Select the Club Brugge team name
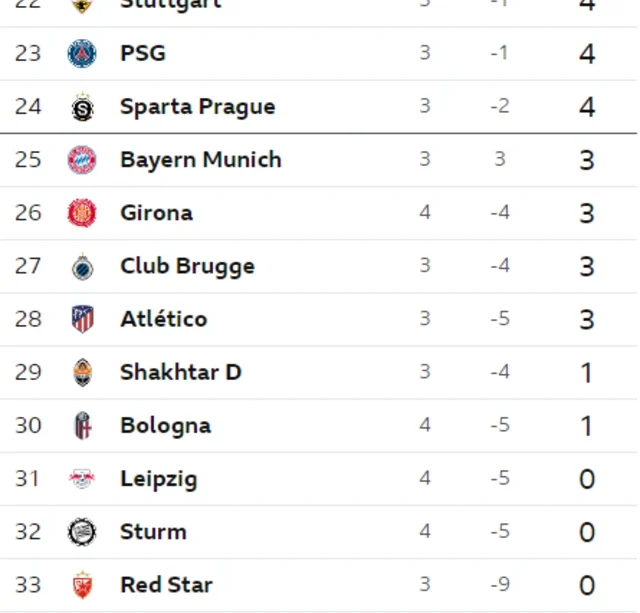640x613 pixels. click(187, 267)
